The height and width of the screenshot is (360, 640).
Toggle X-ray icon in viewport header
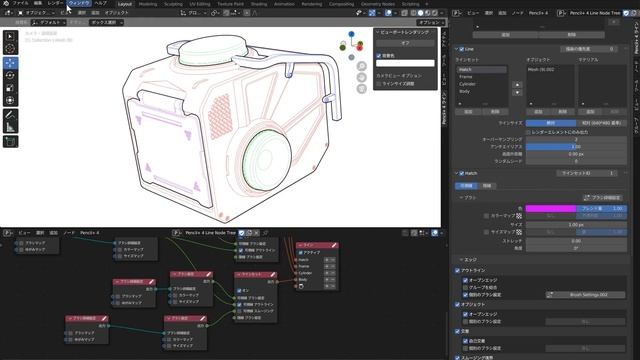404,13
